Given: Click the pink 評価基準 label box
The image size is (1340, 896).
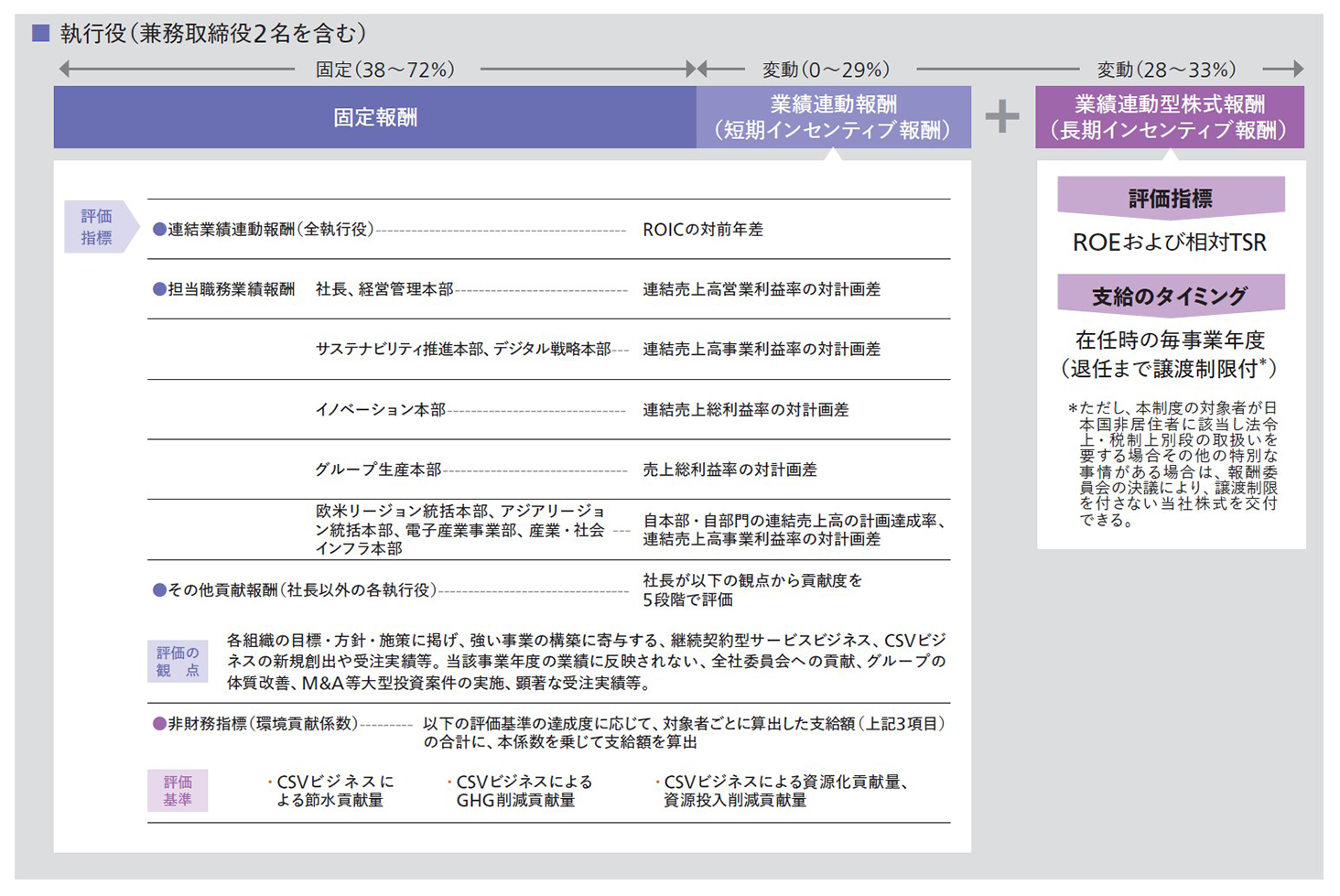Looking at the screenshot, I should pyautogui.click(x=178, y=791).
